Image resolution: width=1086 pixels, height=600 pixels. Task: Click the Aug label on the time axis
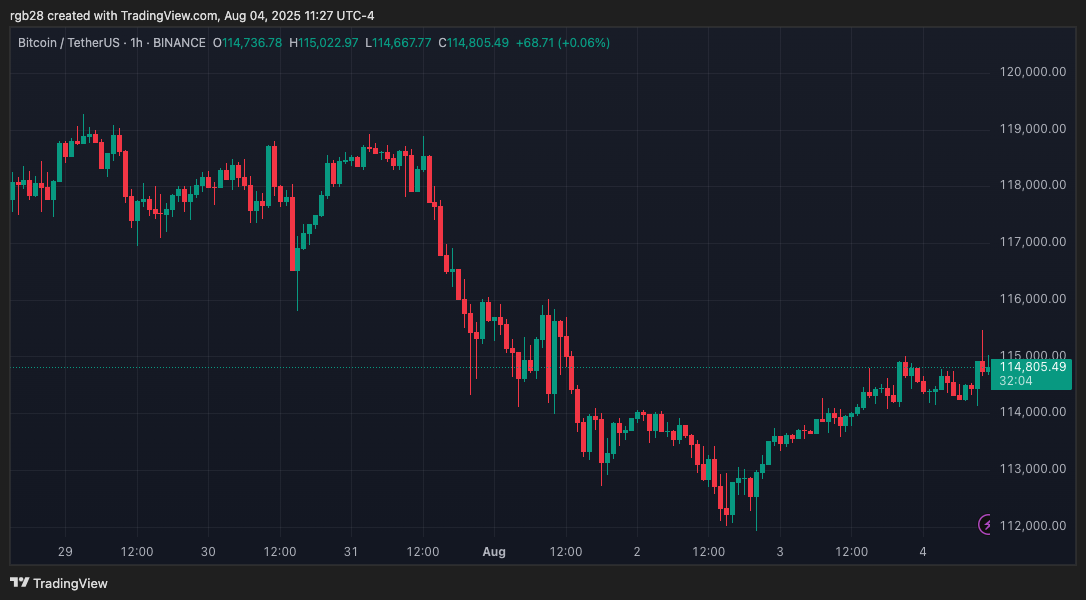494,551
